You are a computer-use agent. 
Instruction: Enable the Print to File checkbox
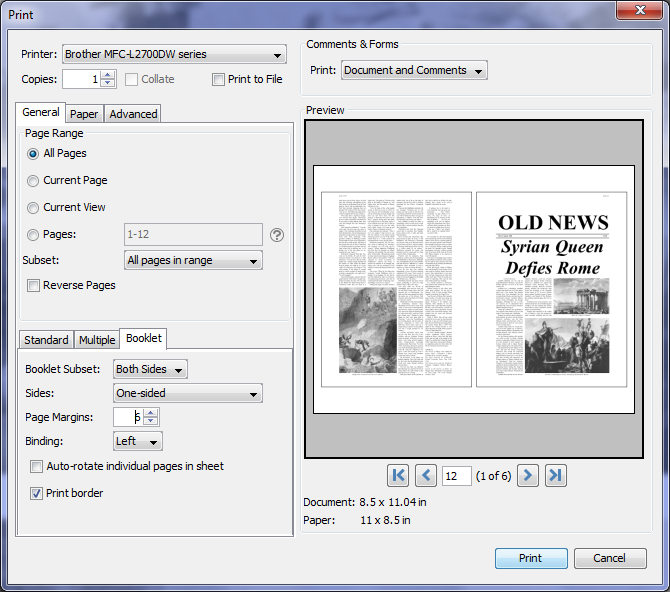218,80
